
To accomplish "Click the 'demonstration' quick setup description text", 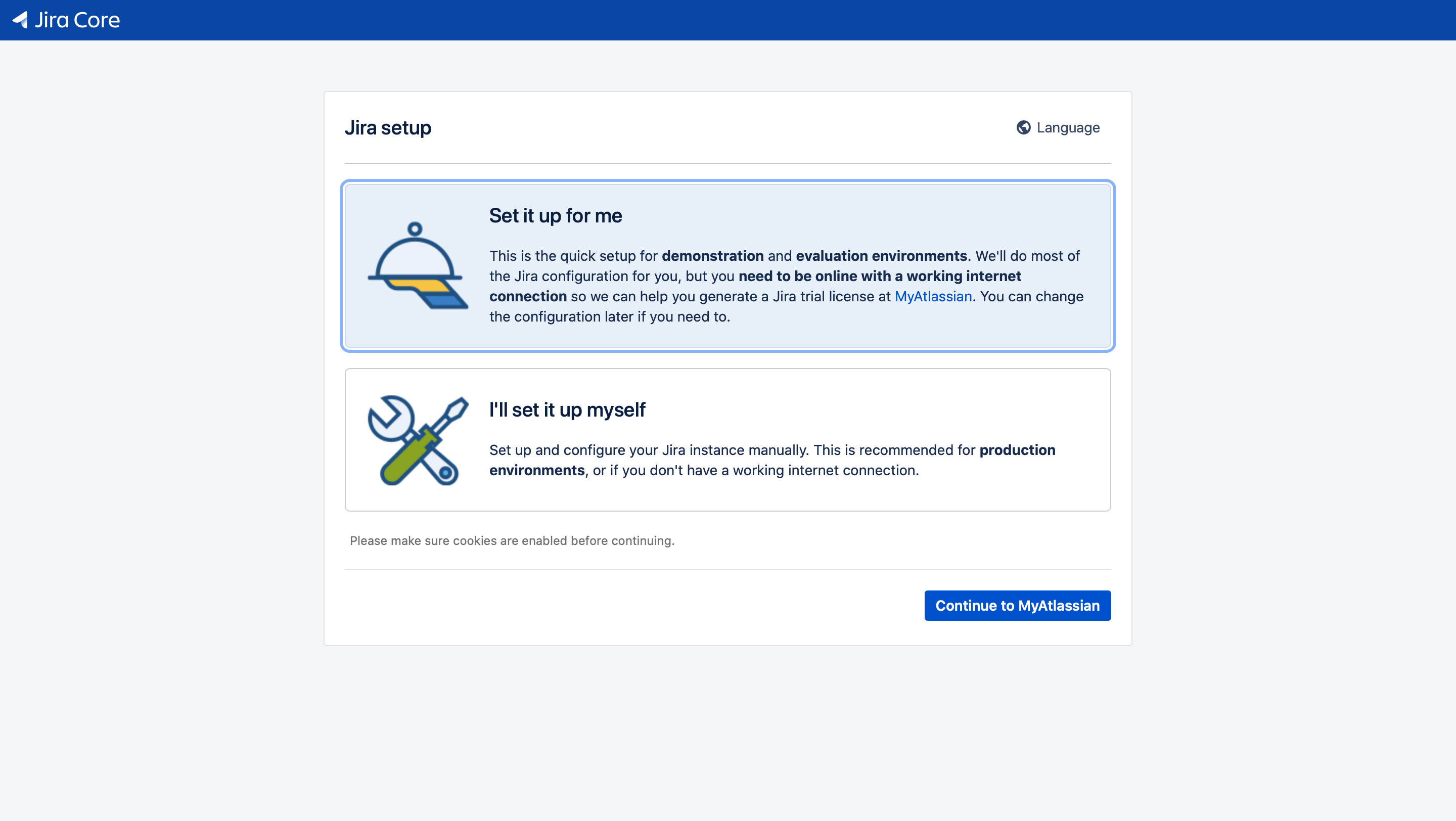I will coord(712,256).
